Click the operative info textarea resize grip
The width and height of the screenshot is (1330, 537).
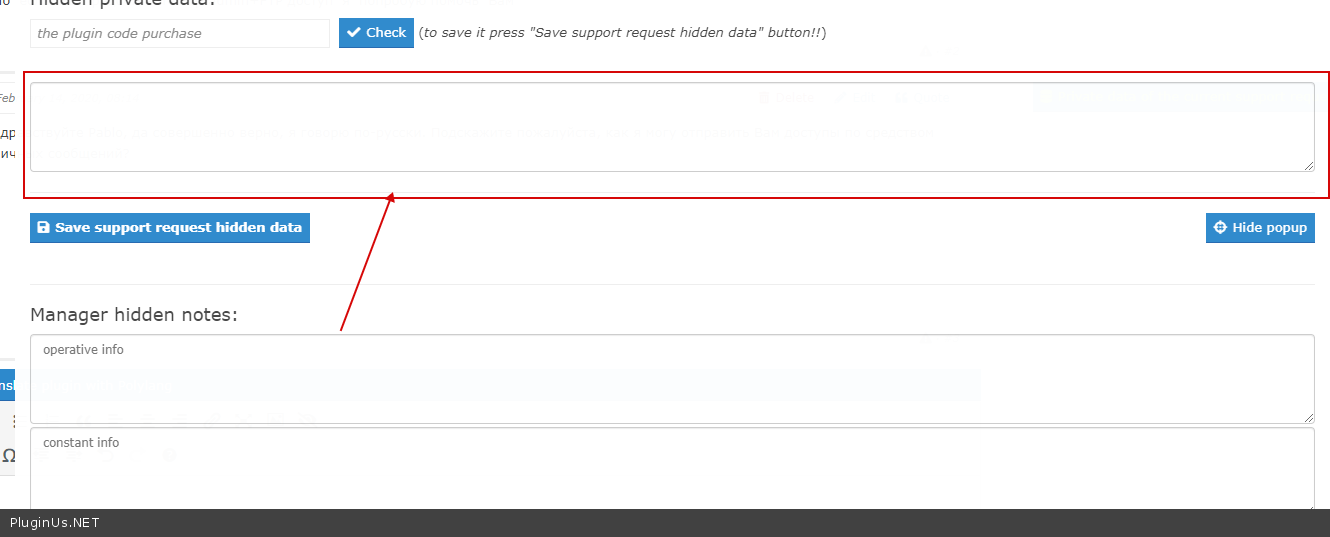[x=1308, y=417]
